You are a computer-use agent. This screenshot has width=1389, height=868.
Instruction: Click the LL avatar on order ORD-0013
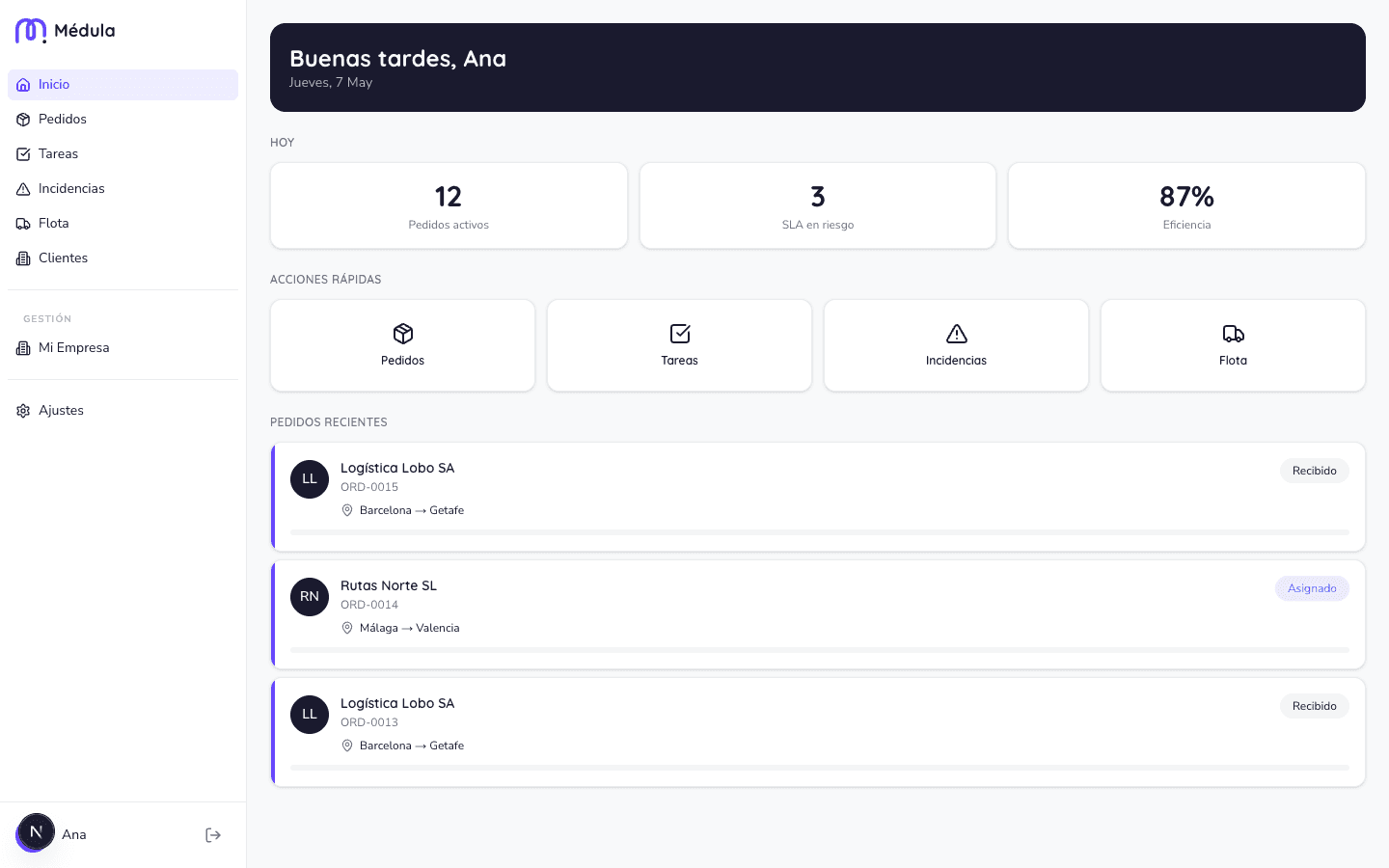pos(310,715)
